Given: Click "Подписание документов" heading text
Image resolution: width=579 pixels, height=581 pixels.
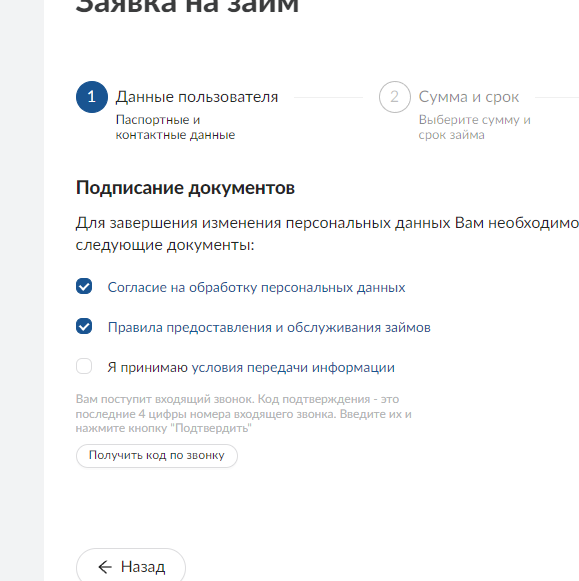Looking at the screenshot, I should pyautogui.click(x=185, y=188).
